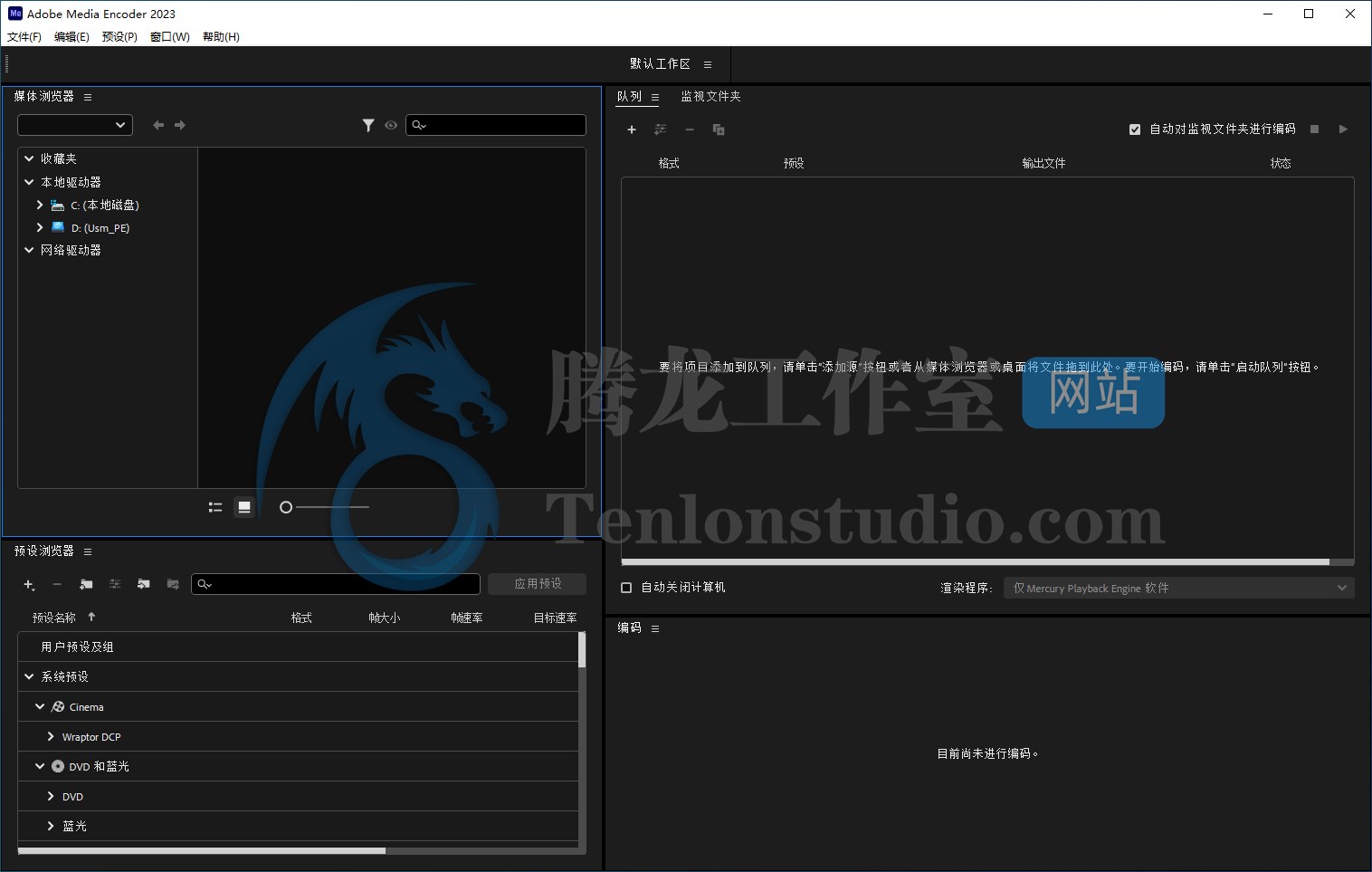Open the default workspace menu icon
The height and width of the screenshot is (872, 1372).
708,64
